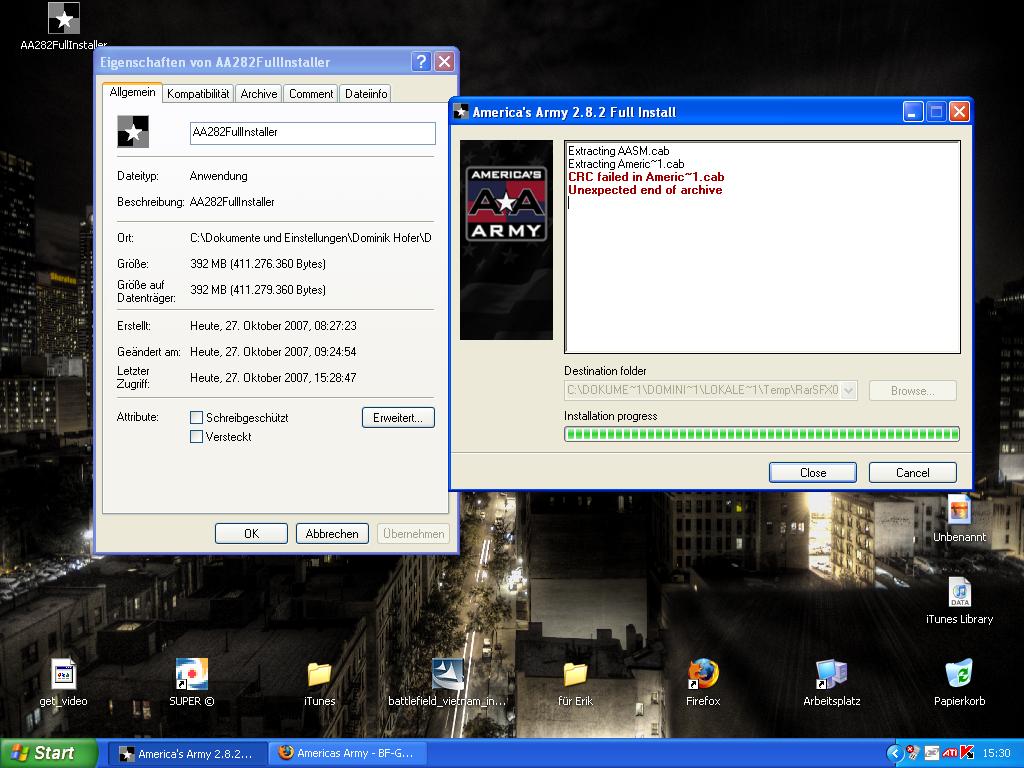Open the get_video desktop file
Screen dimensions: 1024x768
tap(63, 674)
